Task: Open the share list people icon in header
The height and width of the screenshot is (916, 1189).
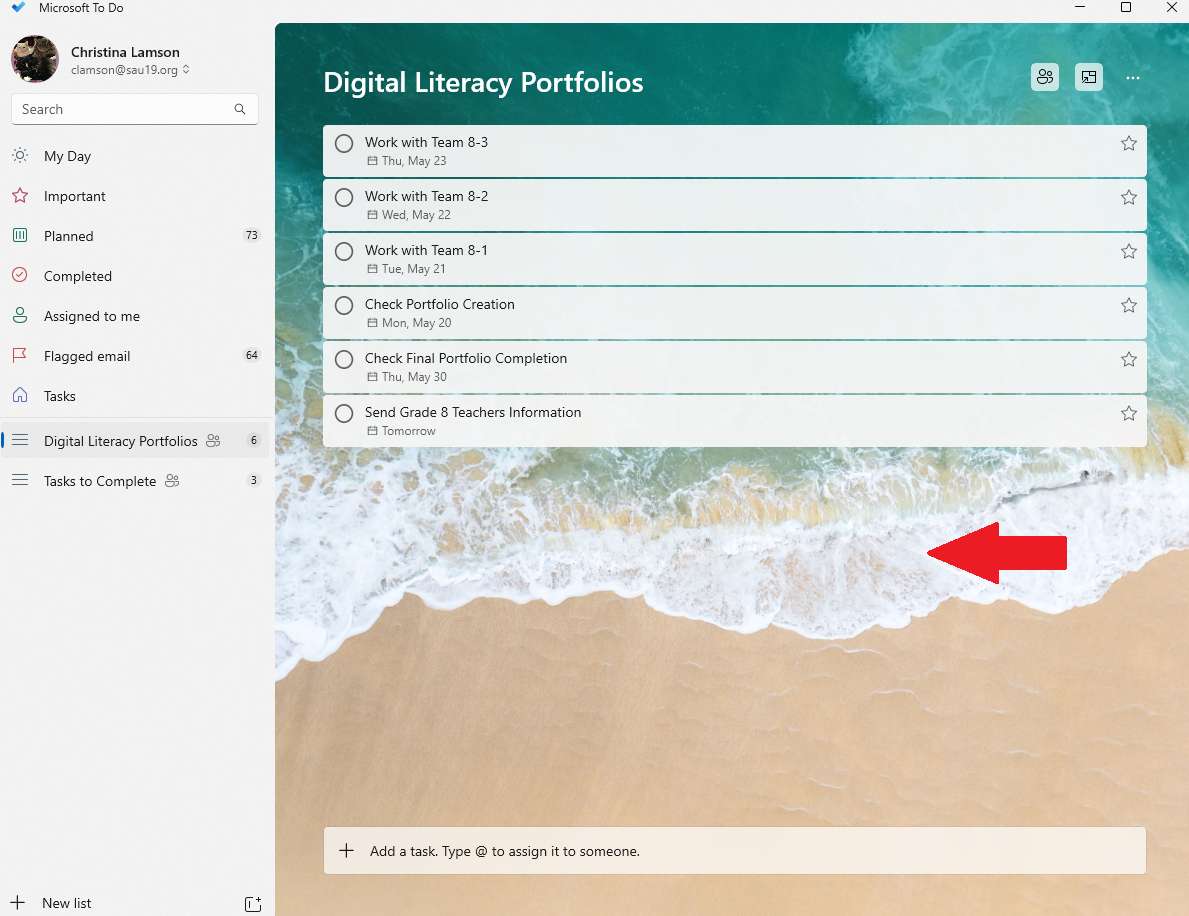Action: coord(1044,77)
